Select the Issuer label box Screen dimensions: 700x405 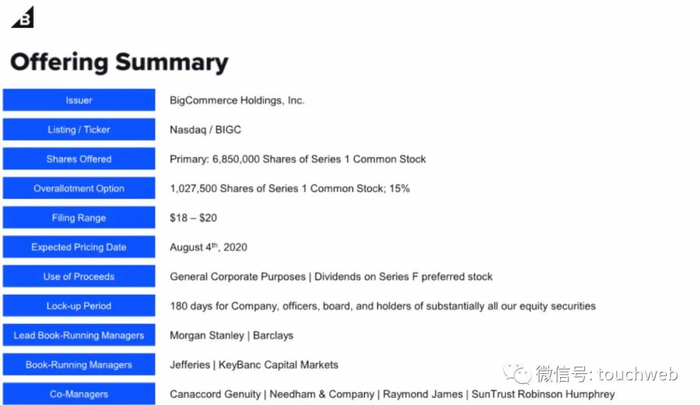click(79, 100)
